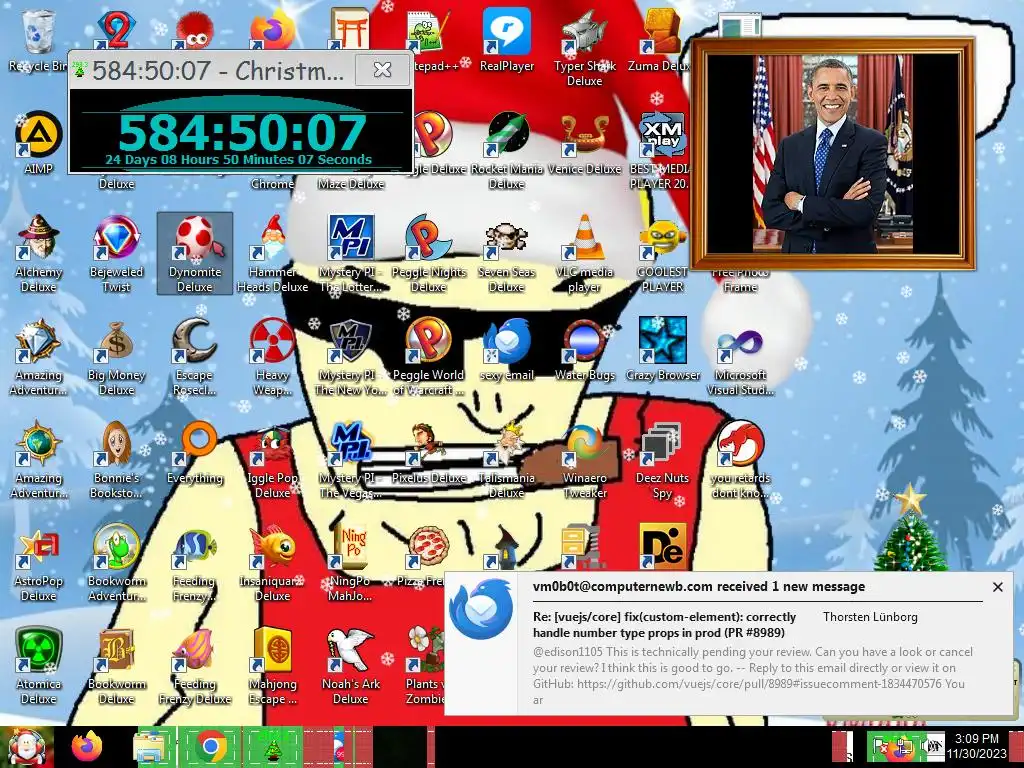
Task: Open the De yellow icon shortcut
Action: [x=662, y=546]
